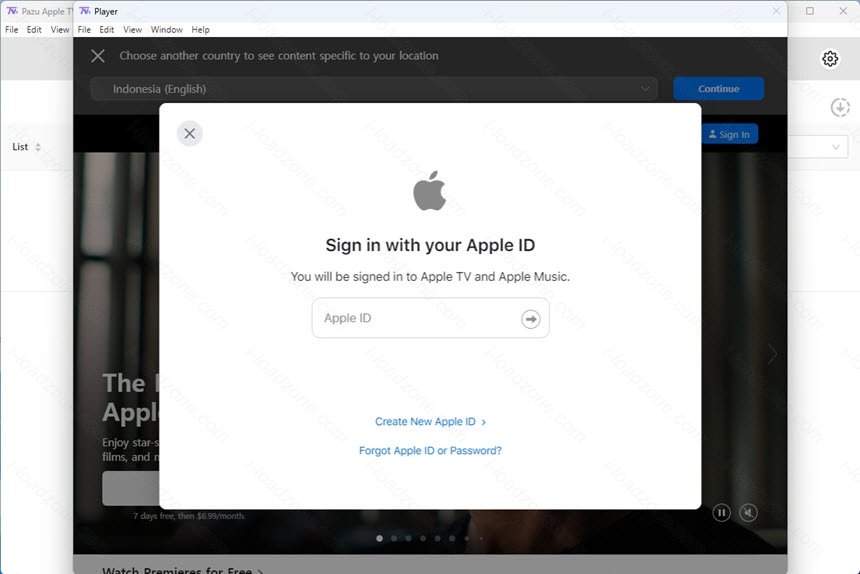The height and width of the screenshot is (574, 860).
Task: Open the Player View menu
Action: (x=132, y=30)
